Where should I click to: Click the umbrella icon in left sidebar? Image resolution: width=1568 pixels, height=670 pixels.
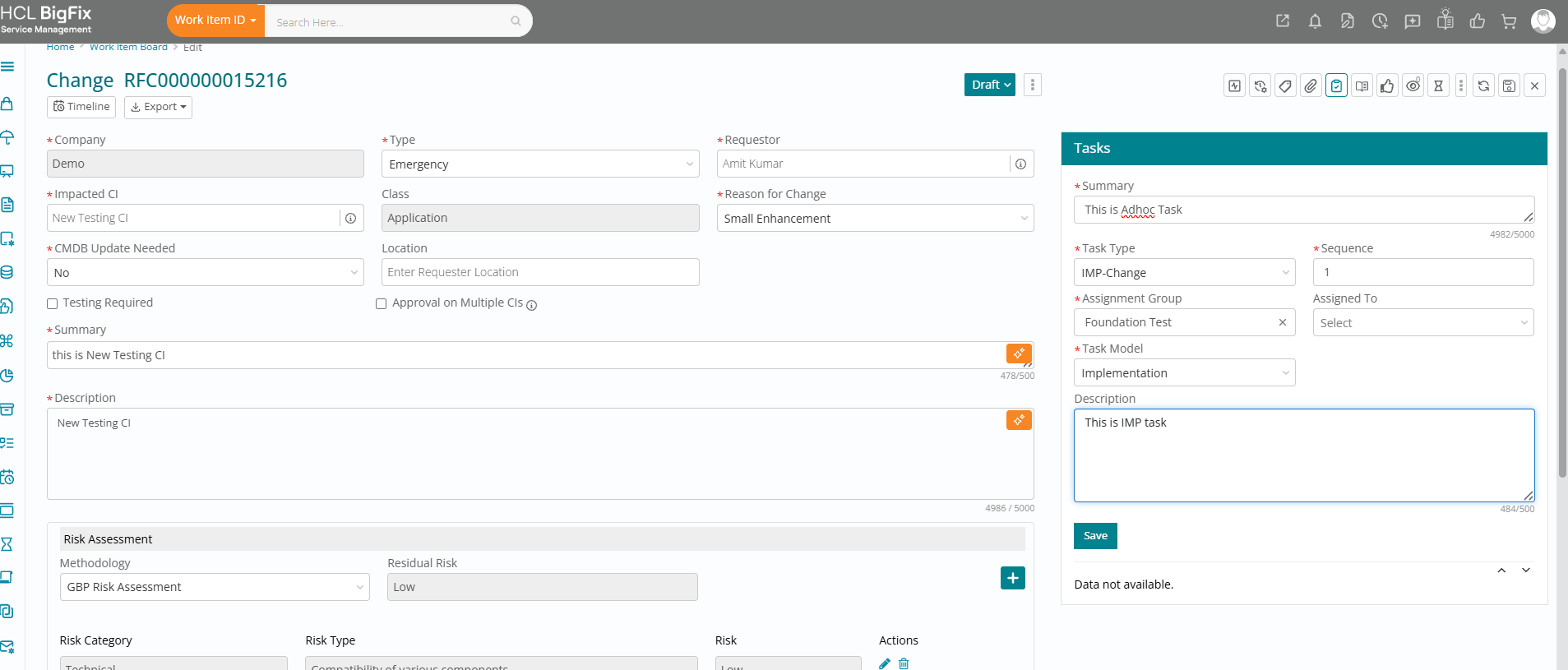coord(7,137)
